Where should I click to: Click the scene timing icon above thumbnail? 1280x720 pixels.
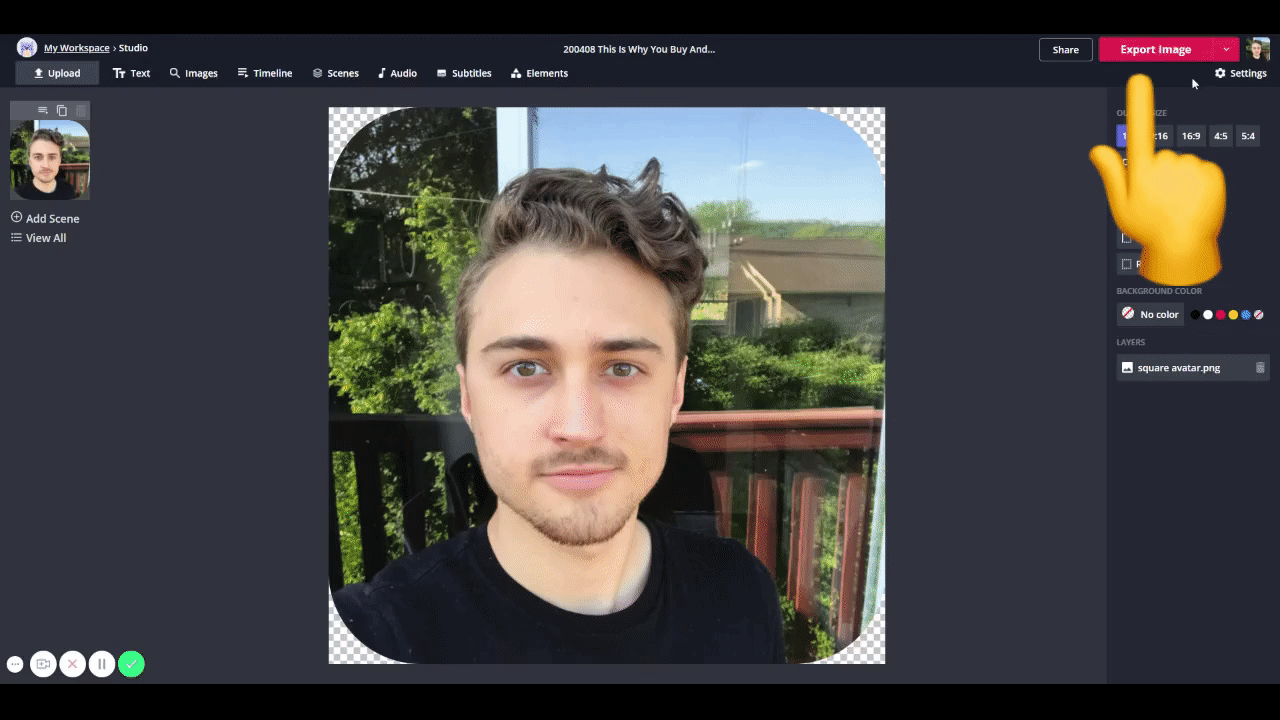coord(43,110)
